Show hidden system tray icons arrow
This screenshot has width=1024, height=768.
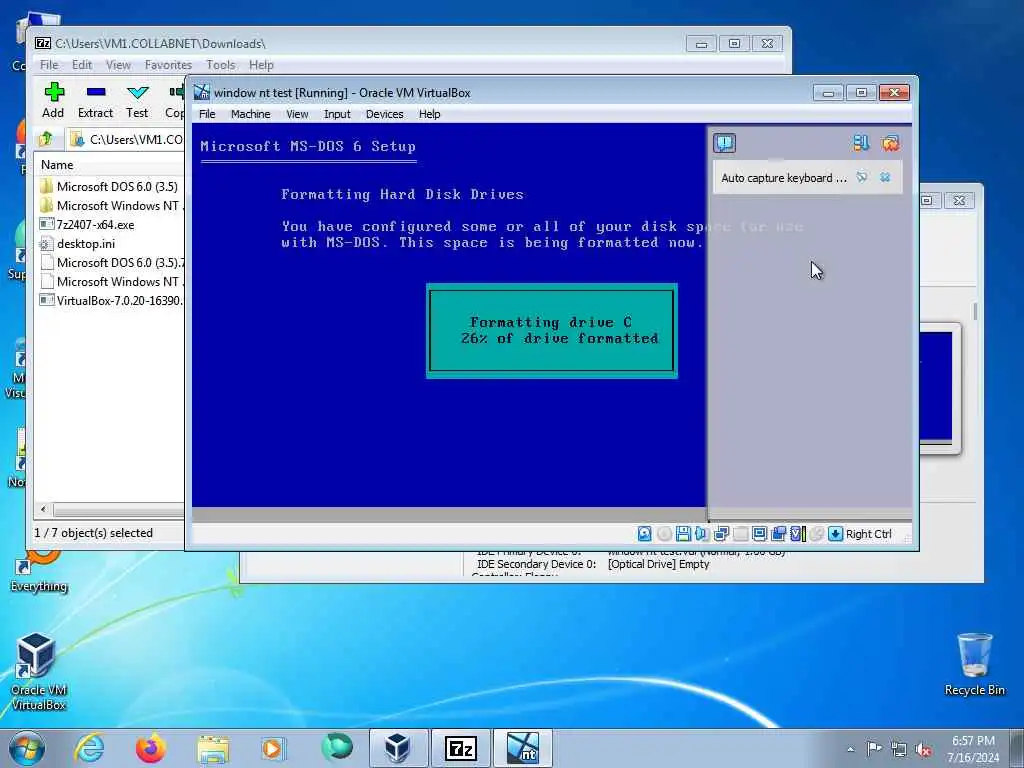850,749
